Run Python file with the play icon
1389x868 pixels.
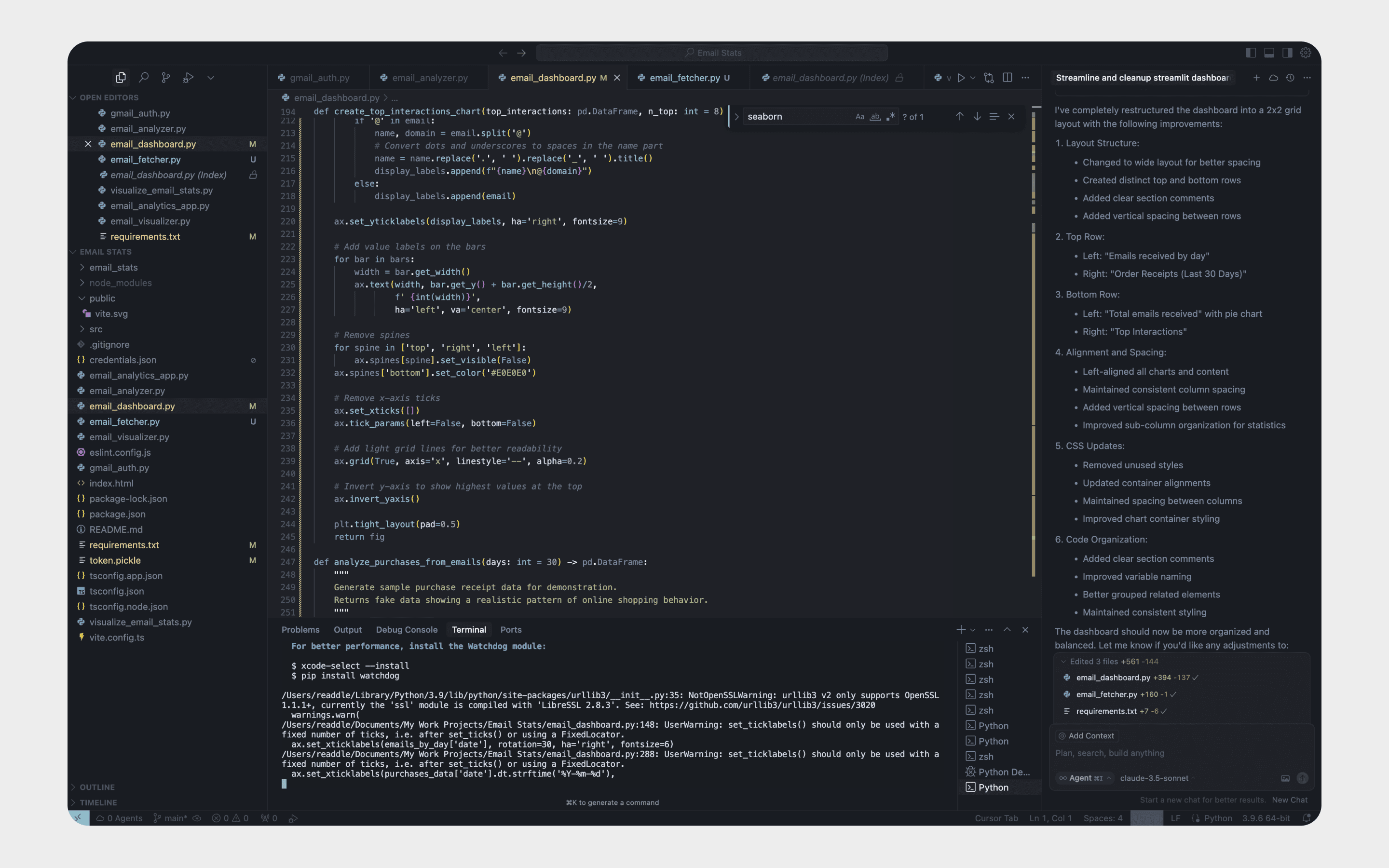coord(961,78)
